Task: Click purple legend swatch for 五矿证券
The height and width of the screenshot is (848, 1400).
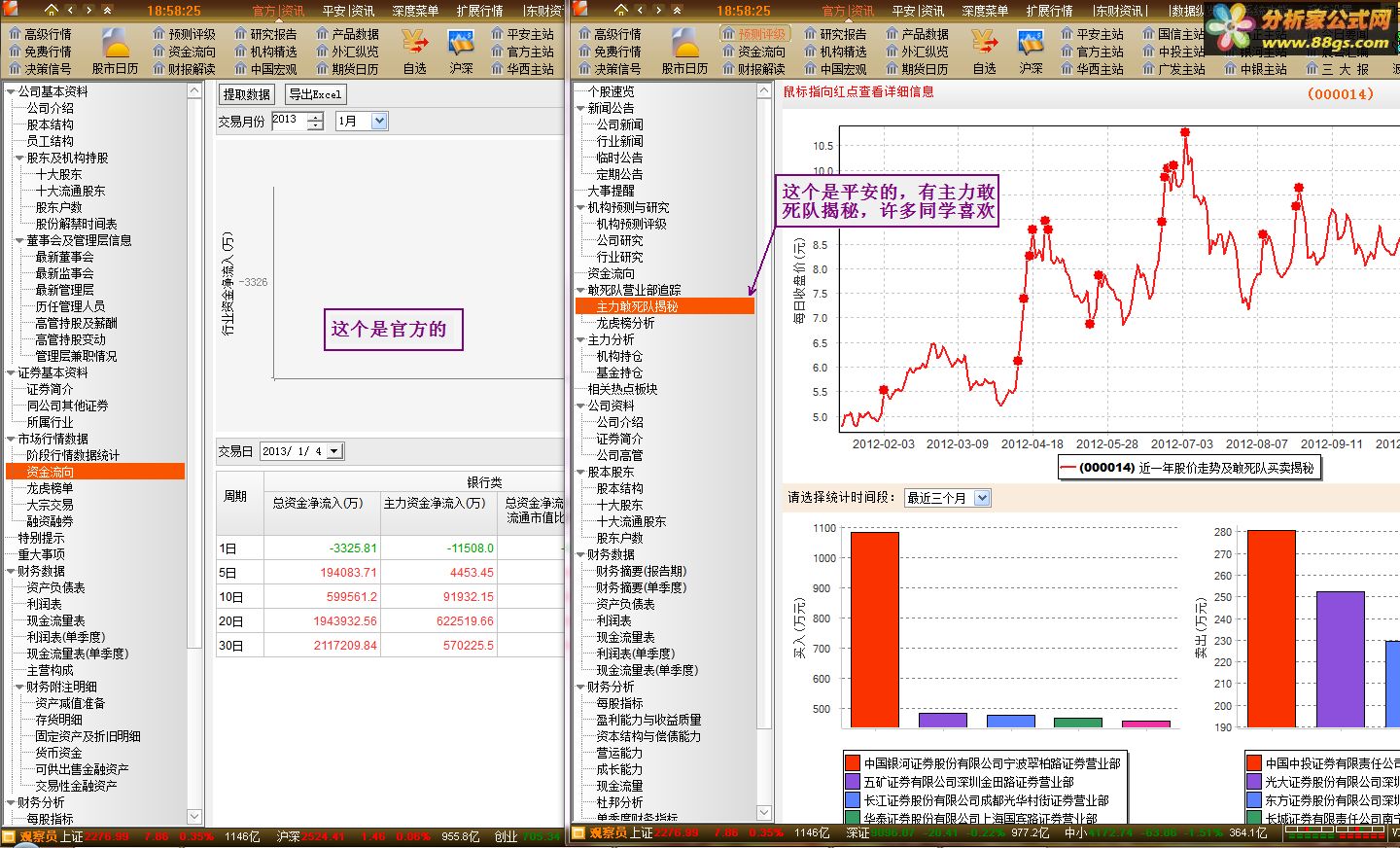Action: [853, 782]
